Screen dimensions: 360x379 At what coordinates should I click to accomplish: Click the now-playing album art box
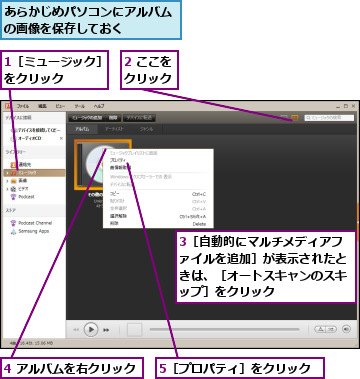(x=134, y=330)
